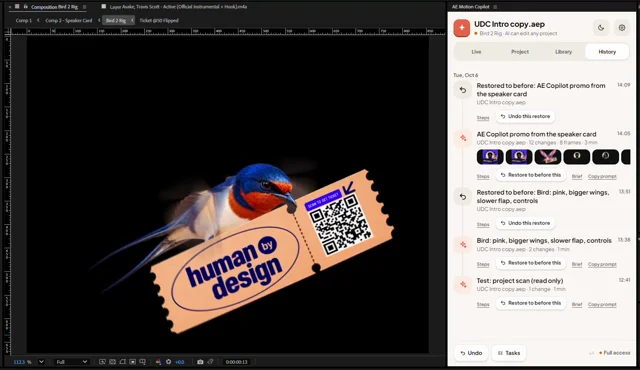Switch to the Library tab
The image size is (640, 370).
tap(563, 52)
